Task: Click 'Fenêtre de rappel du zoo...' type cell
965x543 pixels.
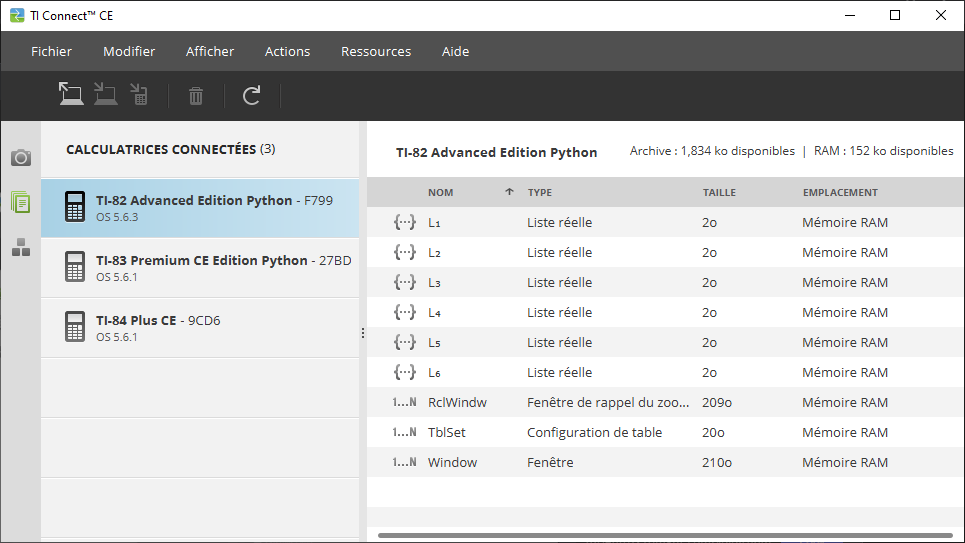Action: [x=608, y=403]
